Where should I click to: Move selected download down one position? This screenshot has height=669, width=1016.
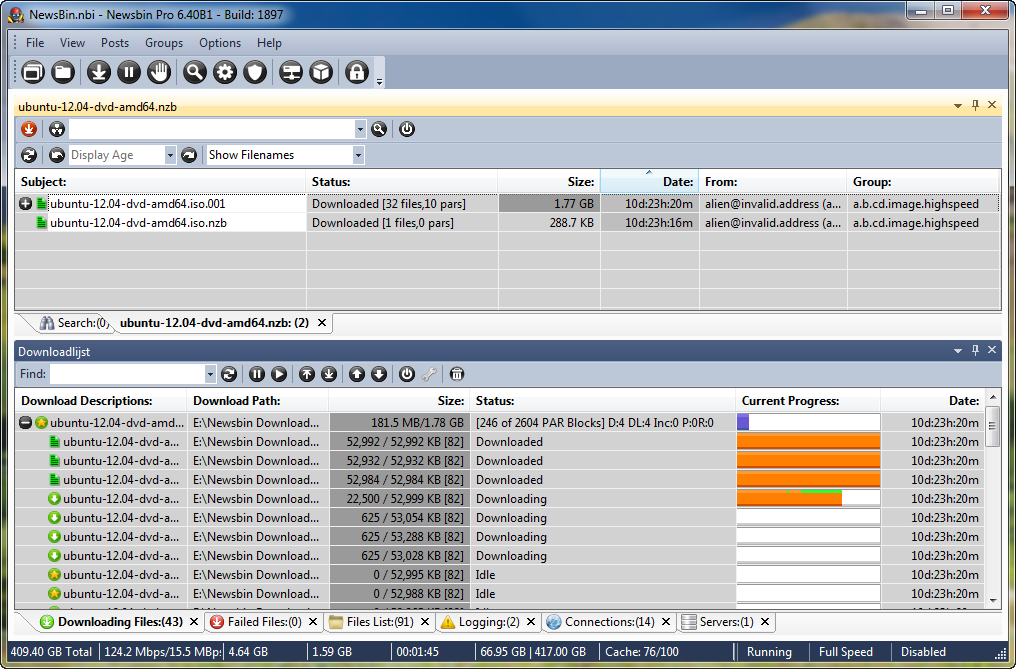[x=379, y=374]
